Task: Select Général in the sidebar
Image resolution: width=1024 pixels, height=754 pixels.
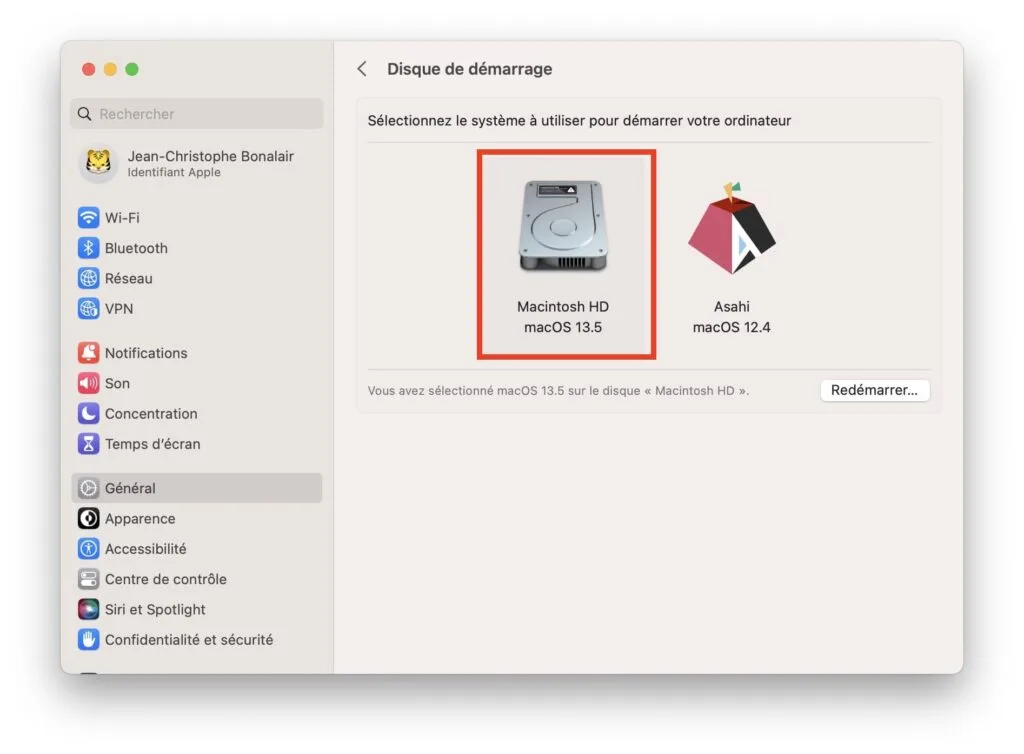Action: (129, 488)
